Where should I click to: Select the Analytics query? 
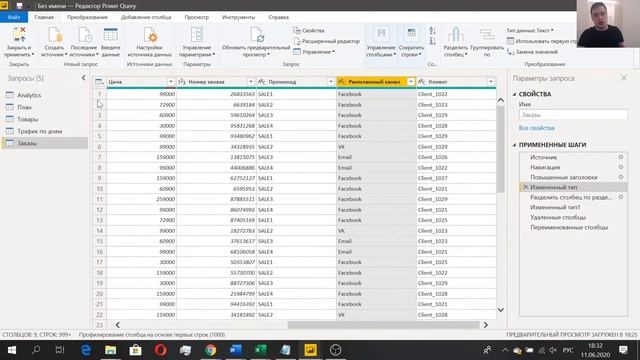pos(45,95)
